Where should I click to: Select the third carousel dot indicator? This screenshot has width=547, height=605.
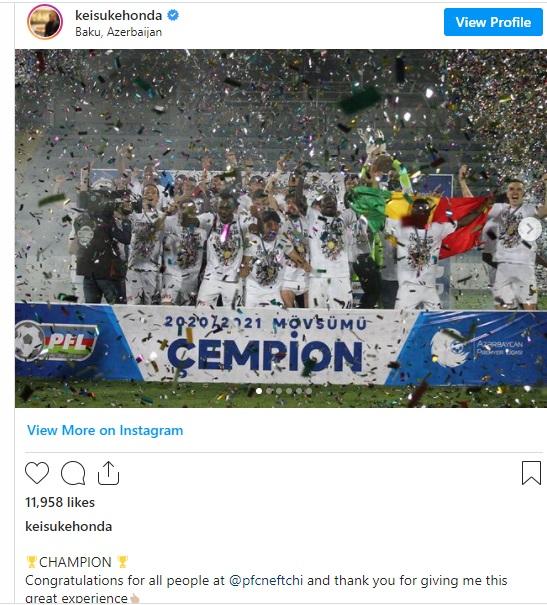(x=279, y=391)
